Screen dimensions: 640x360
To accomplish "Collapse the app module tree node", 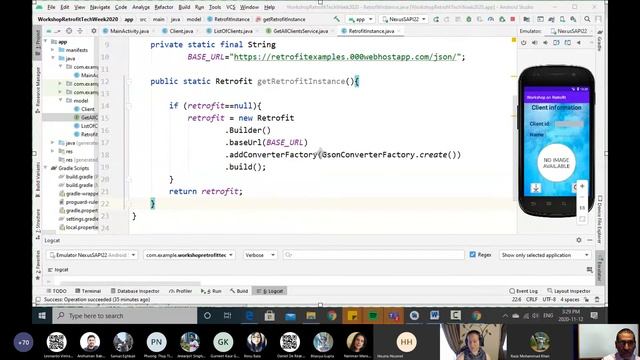I will pyautogui.click(x=46, y=42).
